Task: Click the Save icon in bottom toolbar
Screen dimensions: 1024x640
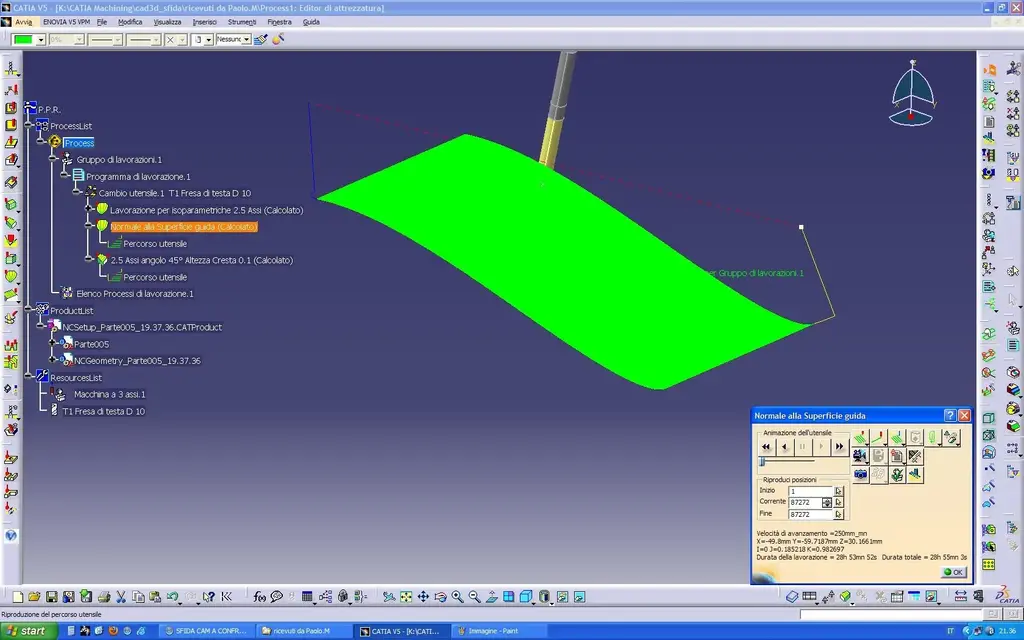Action: tap(52, 597)
